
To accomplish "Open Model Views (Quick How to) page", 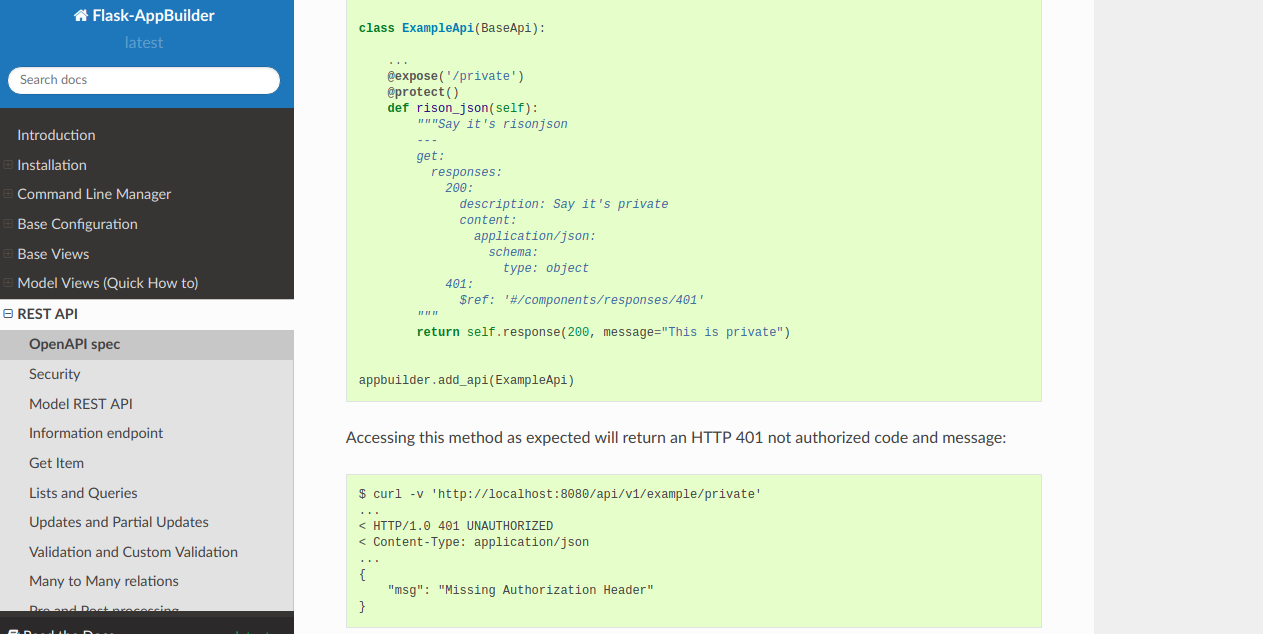I will click(108, 283).
